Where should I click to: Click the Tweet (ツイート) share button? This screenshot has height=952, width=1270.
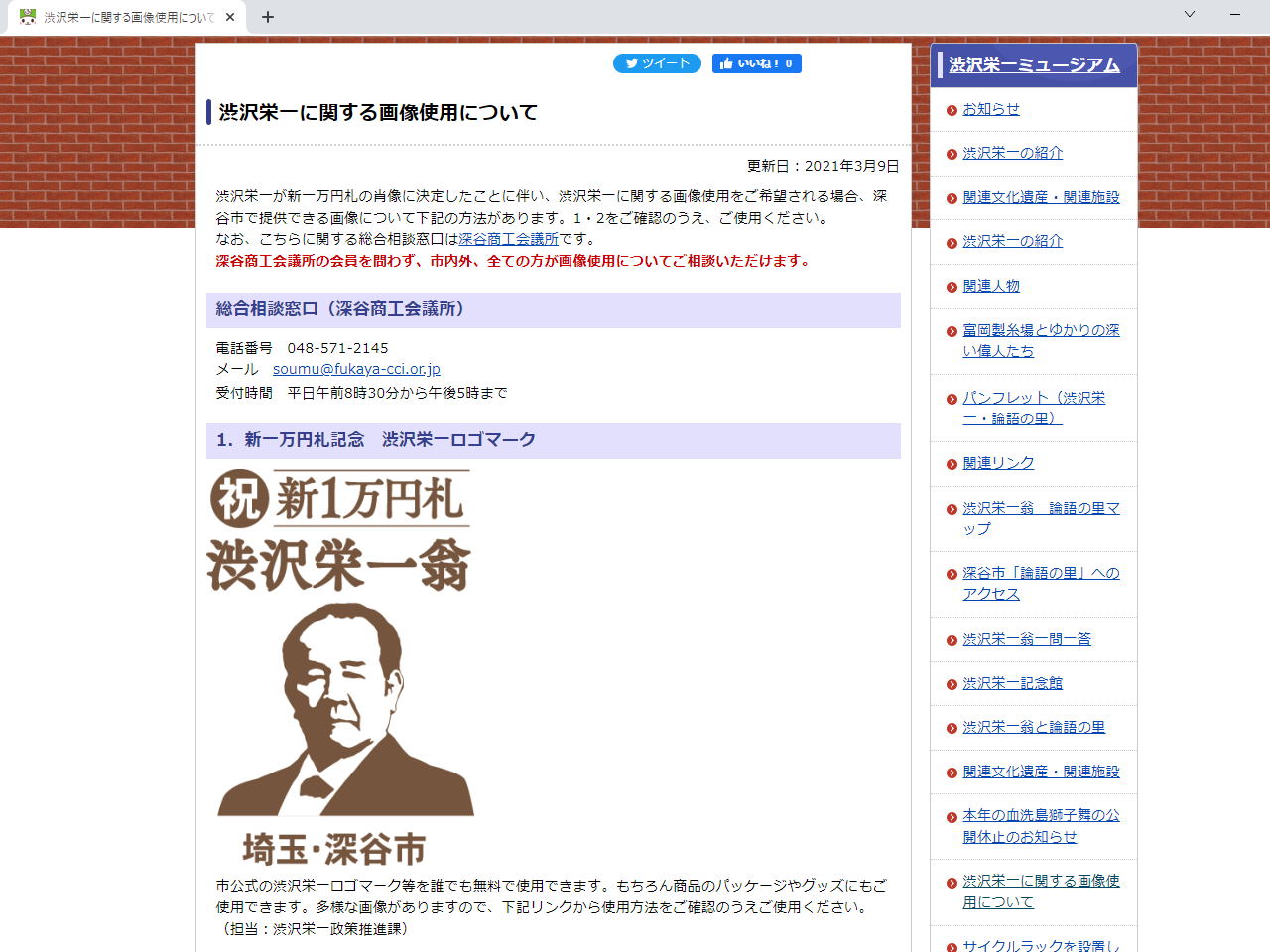coord(657,63)
